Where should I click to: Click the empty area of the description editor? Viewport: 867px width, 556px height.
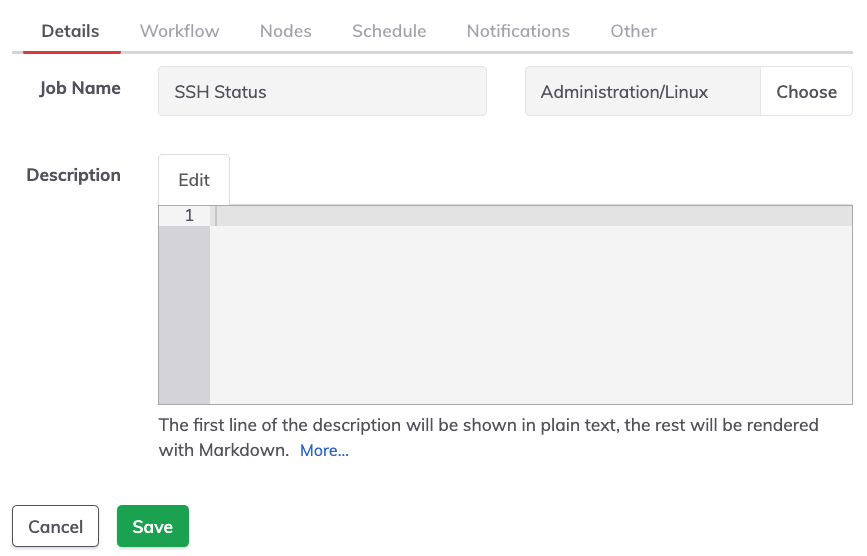pos(531,314)
